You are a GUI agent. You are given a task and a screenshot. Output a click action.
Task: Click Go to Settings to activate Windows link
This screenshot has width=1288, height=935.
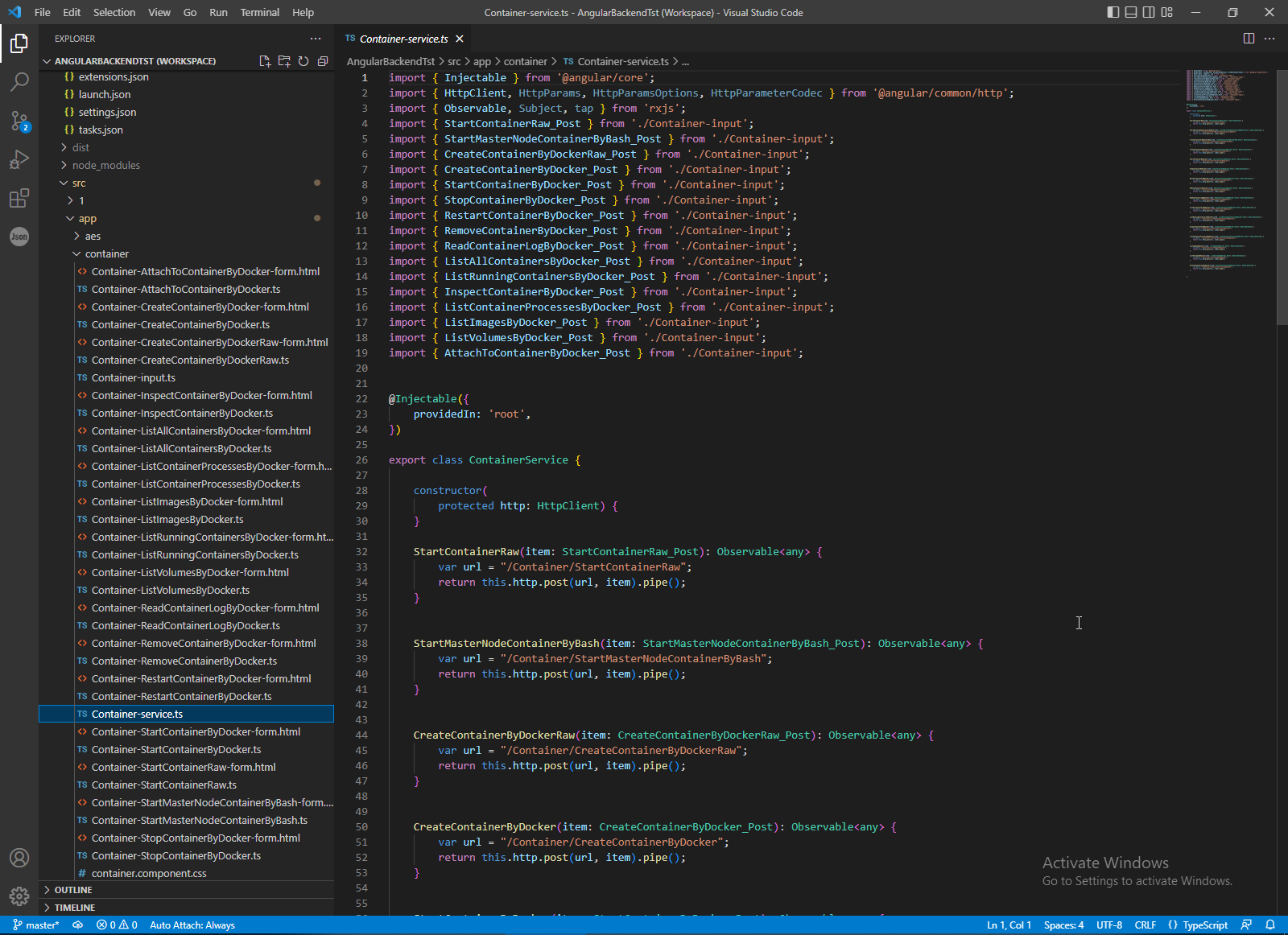coord(1137,880)
